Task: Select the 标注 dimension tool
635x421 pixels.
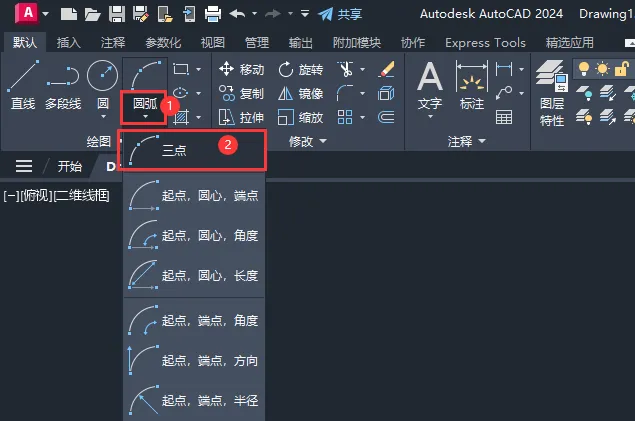Action: (472, 85)
